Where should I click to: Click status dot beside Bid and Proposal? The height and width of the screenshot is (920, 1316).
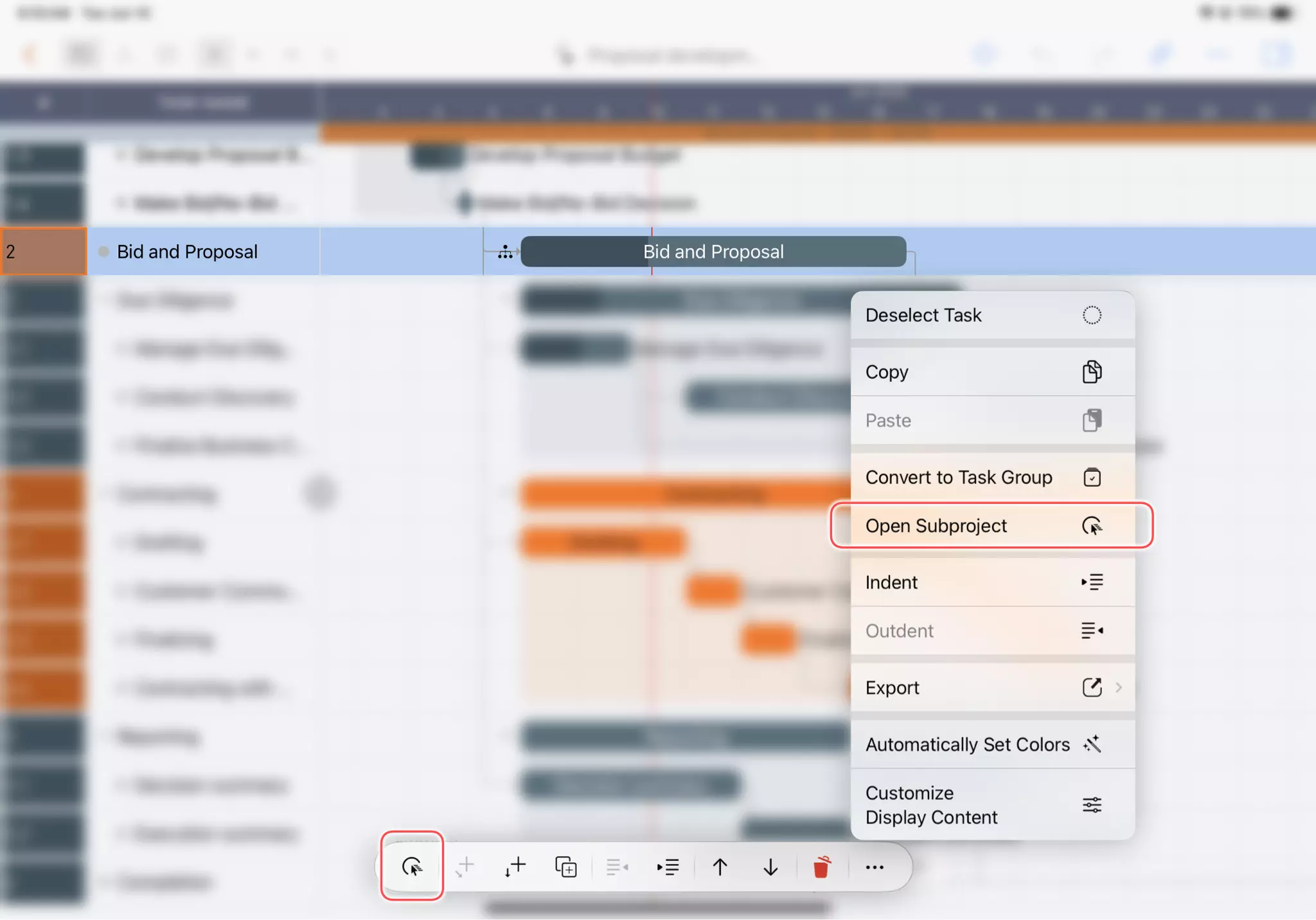click(103, 251)
